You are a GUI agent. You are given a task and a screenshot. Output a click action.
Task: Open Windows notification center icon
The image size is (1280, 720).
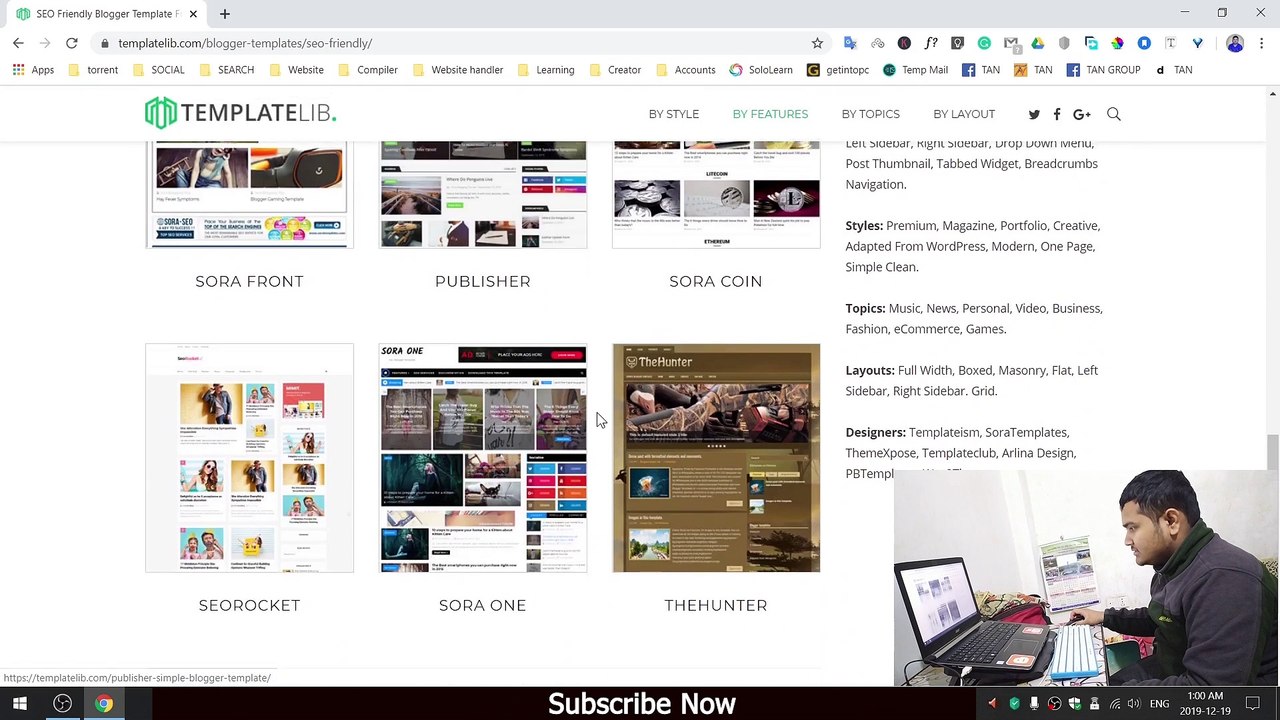pyautogui.click(x=1254, y=704)
